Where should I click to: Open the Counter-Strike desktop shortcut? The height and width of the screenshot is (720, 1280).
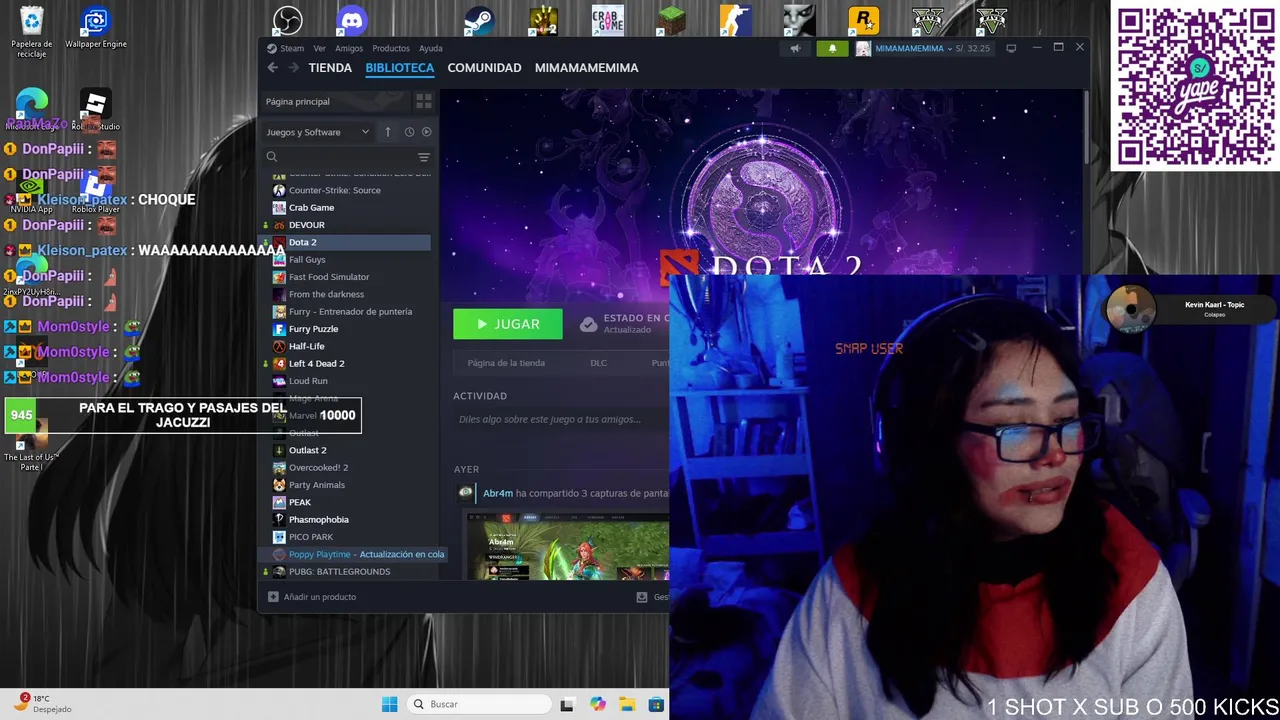[x=736, y=20]
